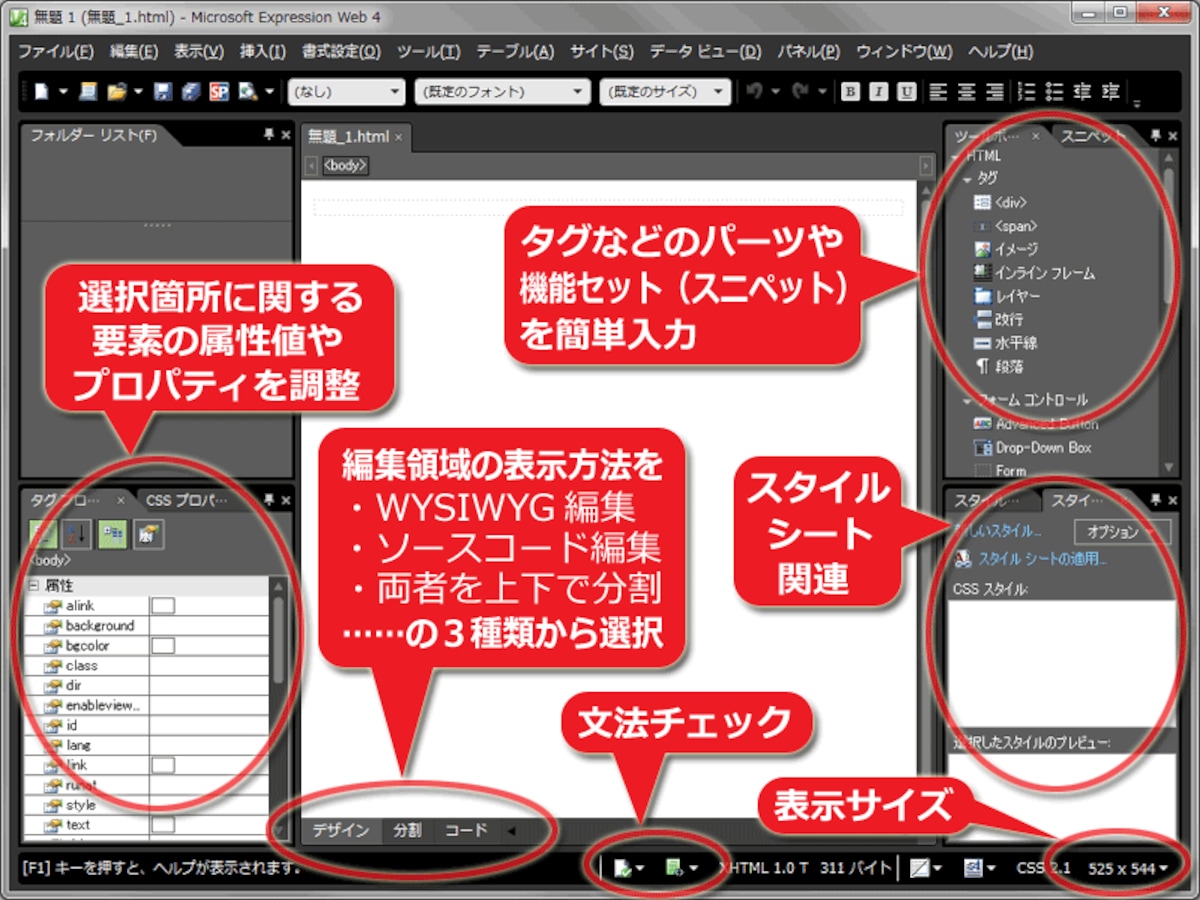This screenshot has height=900, width=1200.
Task: Open the arrow next to New Page icon
Action: coord(63,92)
